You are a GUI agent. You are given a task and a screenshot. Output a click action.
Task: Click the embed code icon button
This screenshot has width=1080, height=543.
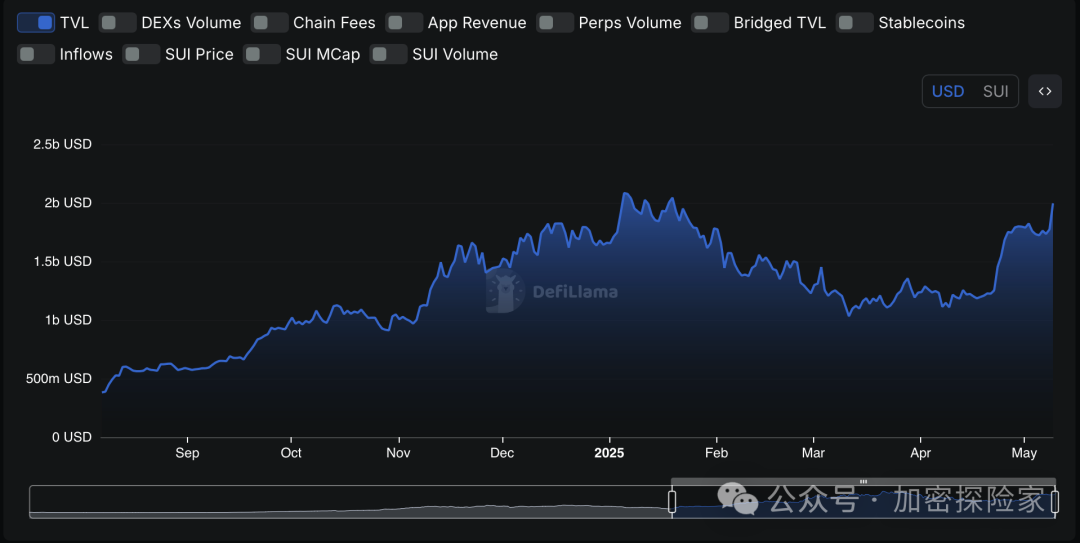[x=1045, y=91]
